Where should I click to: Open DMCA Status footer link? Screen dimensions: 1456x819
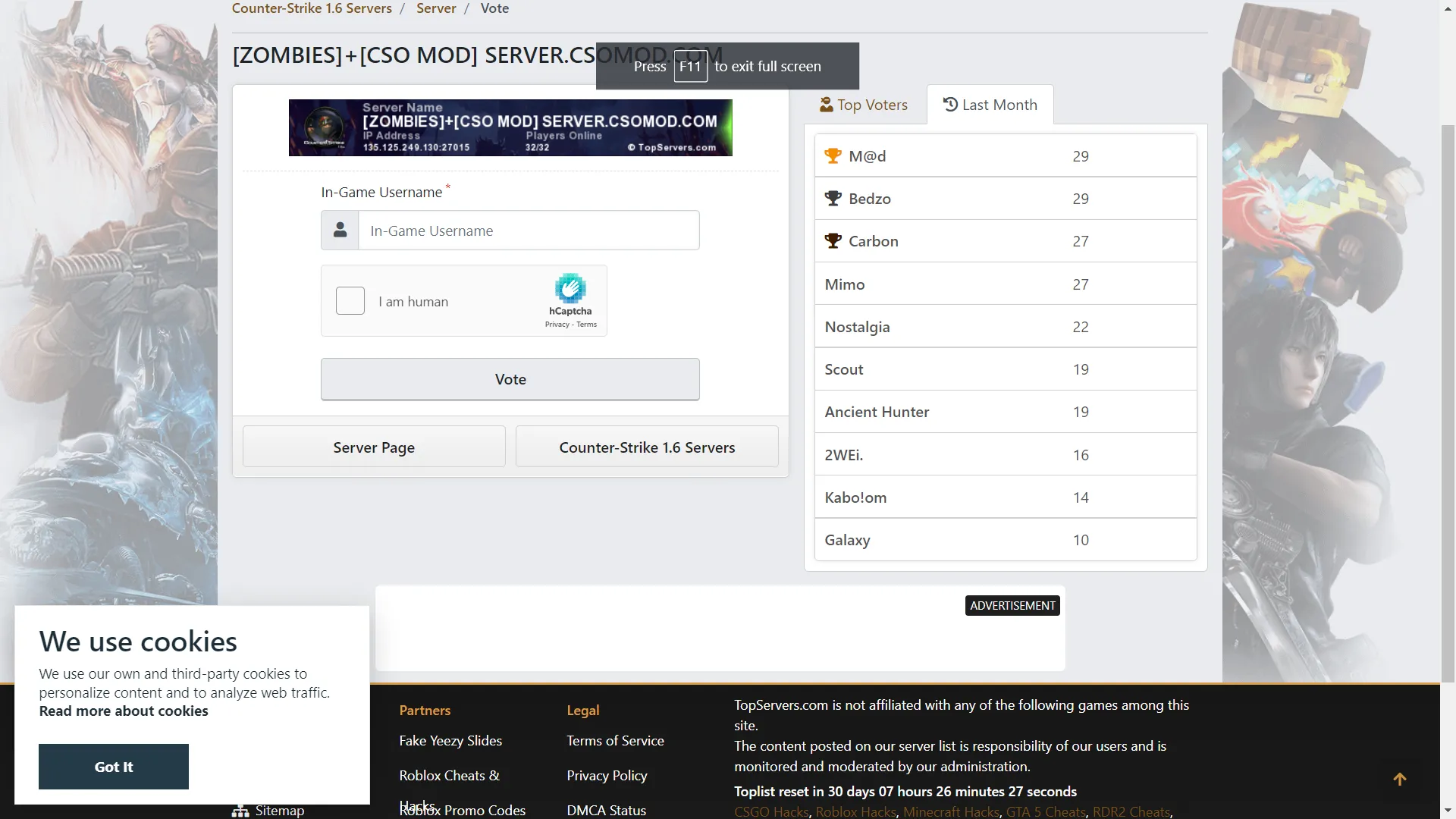[606, 810]
